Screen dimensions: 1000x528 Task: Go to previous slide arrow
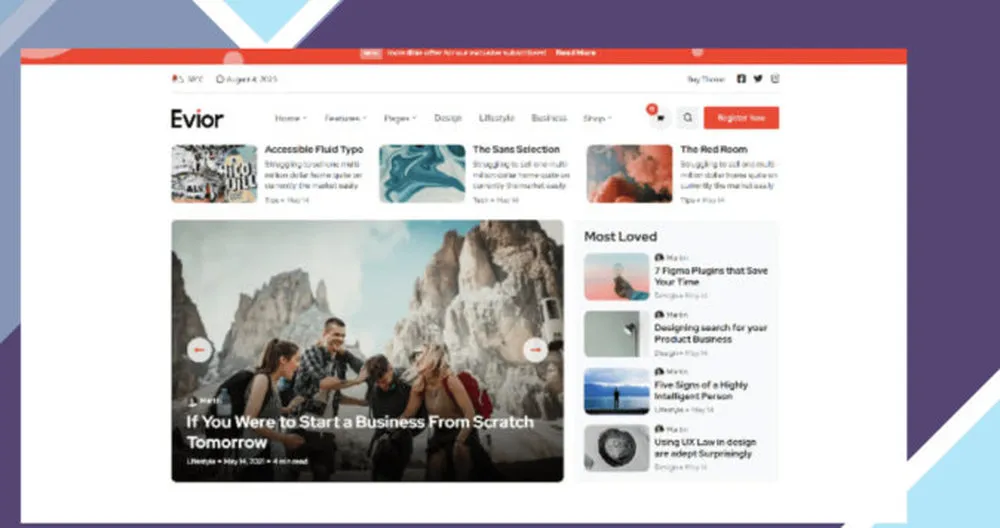200,350
